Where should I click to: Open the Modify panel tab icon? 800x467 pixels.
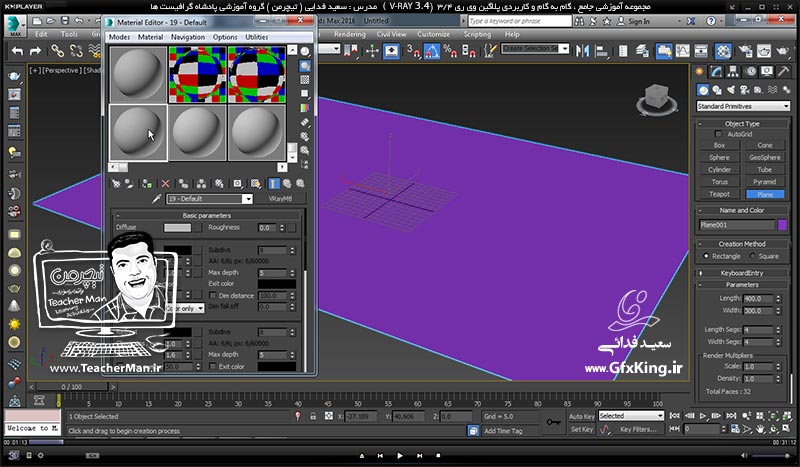pos(717,71)
